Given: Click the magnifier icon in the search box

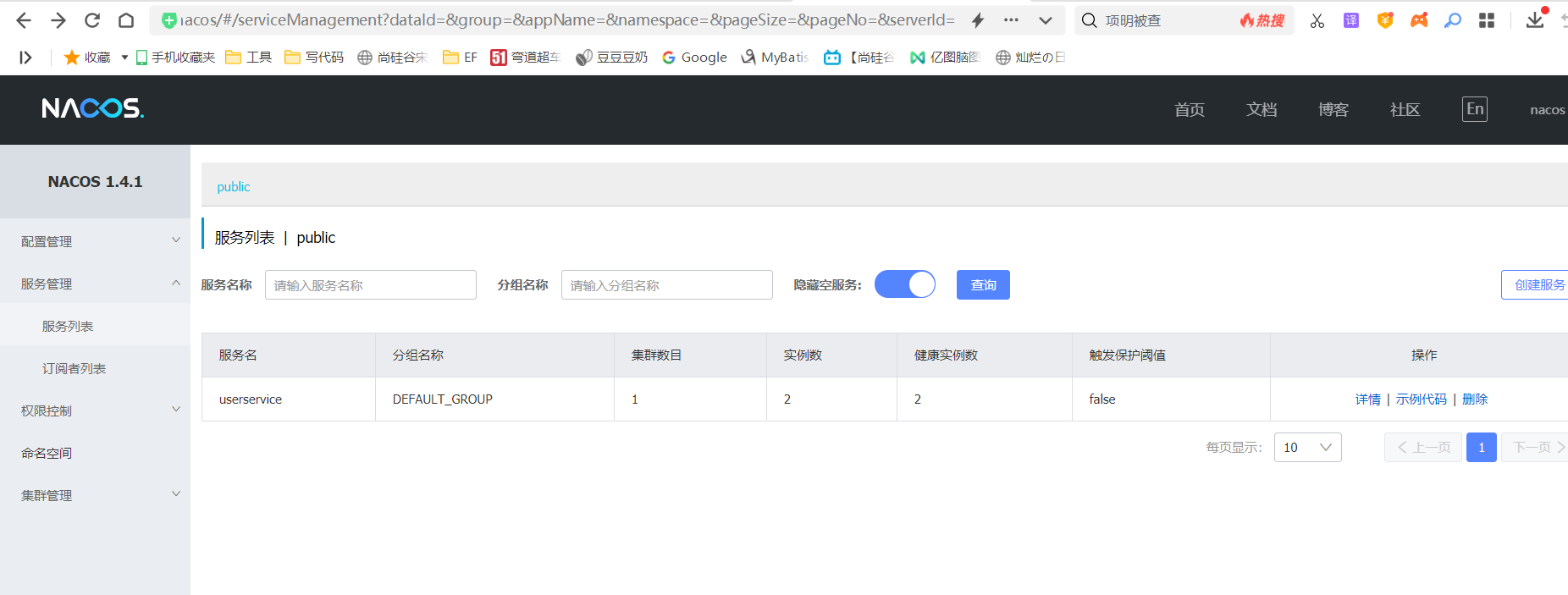Looking at the screenshot, I should point(1090,20).
